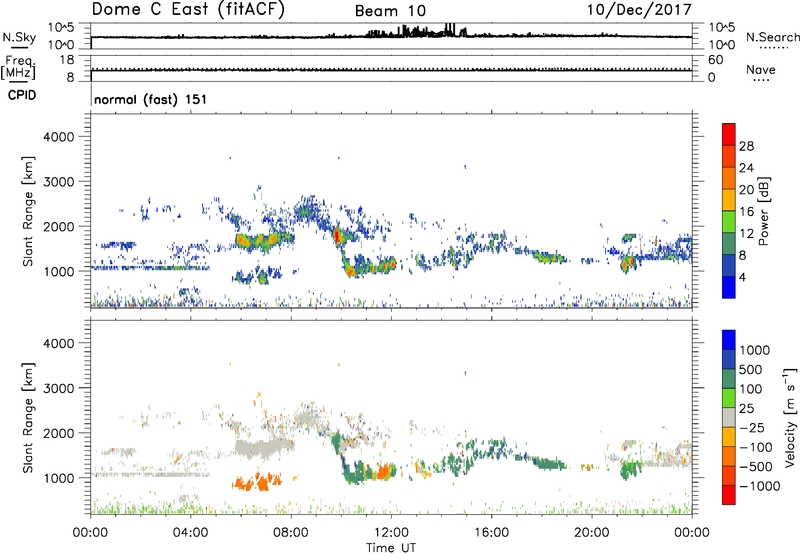Click the gray velocity patch near 1700 km at 06:30
The height and width of the screenshot is (554, 800).
tap(264, 449)
